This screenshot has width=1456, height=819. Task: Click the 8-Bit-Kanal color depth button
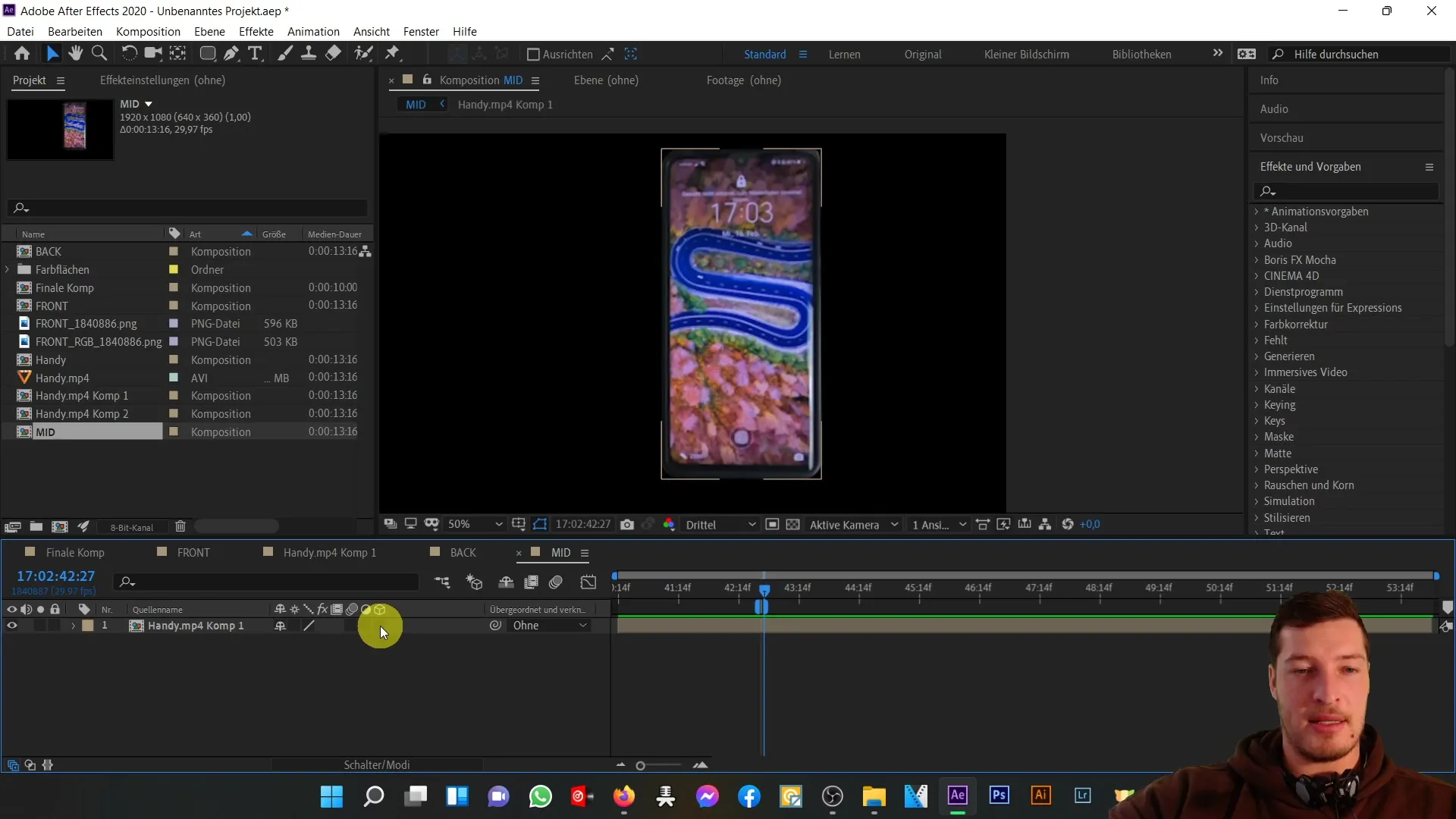click(x=132, y=528)
